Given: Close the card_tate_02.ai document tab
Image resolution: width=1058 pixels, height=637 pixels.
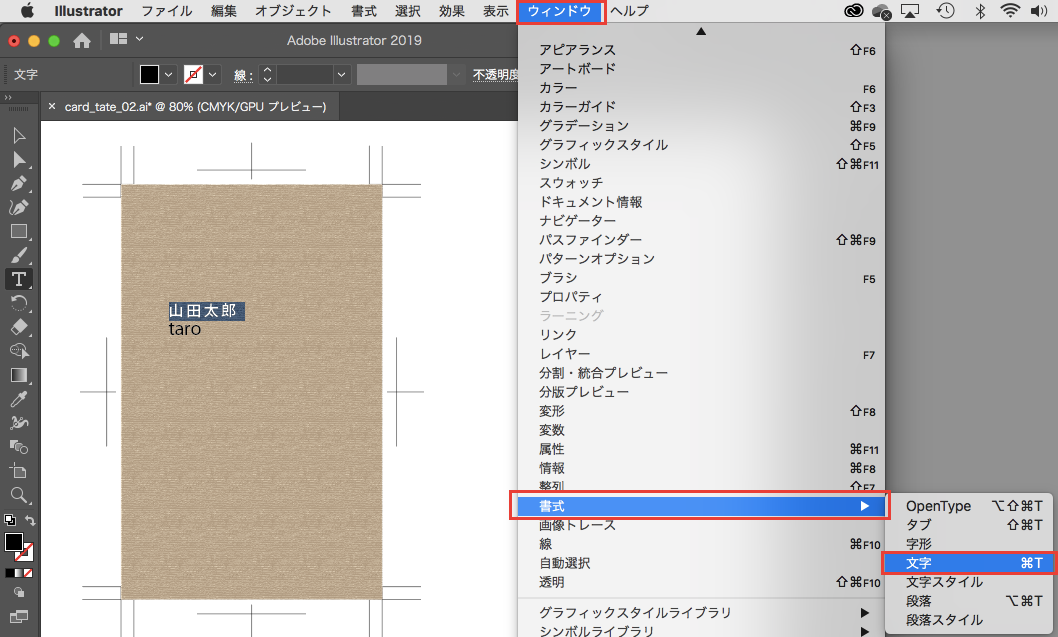Looking at the screenshot, I should tap(52, 106).
